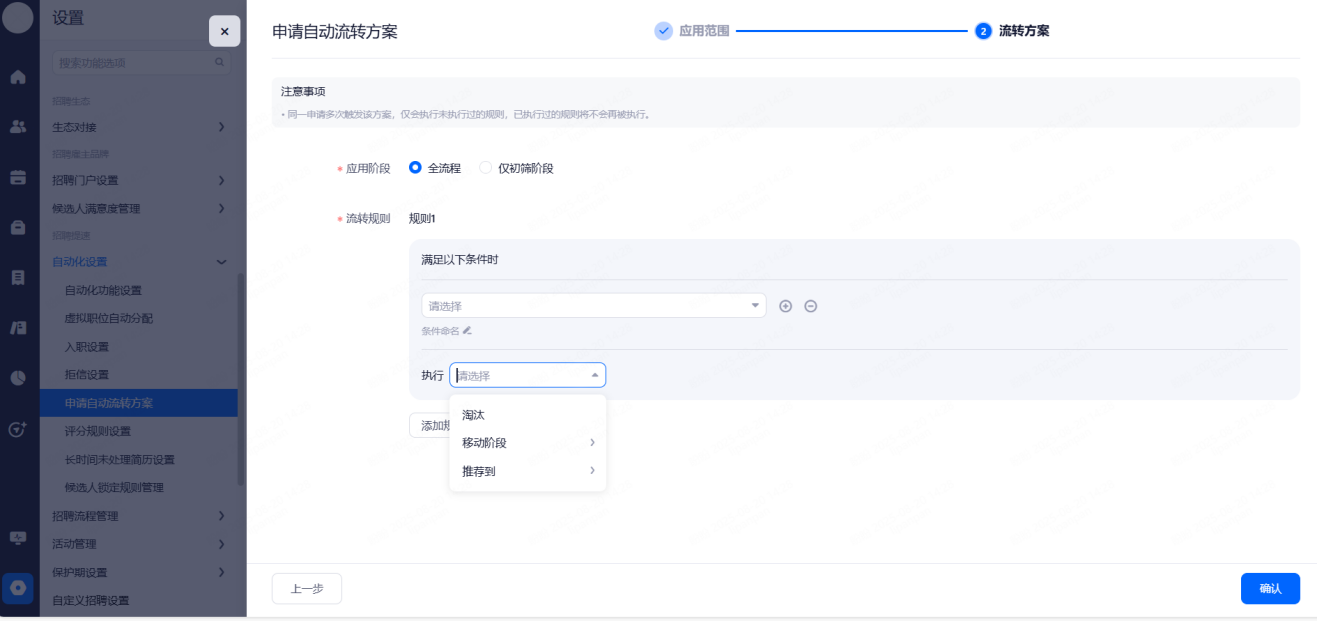This screenshot has width=1317, height=621.
Task: Select the 仅初筛阶段 radio option
Action: (486, 168)
